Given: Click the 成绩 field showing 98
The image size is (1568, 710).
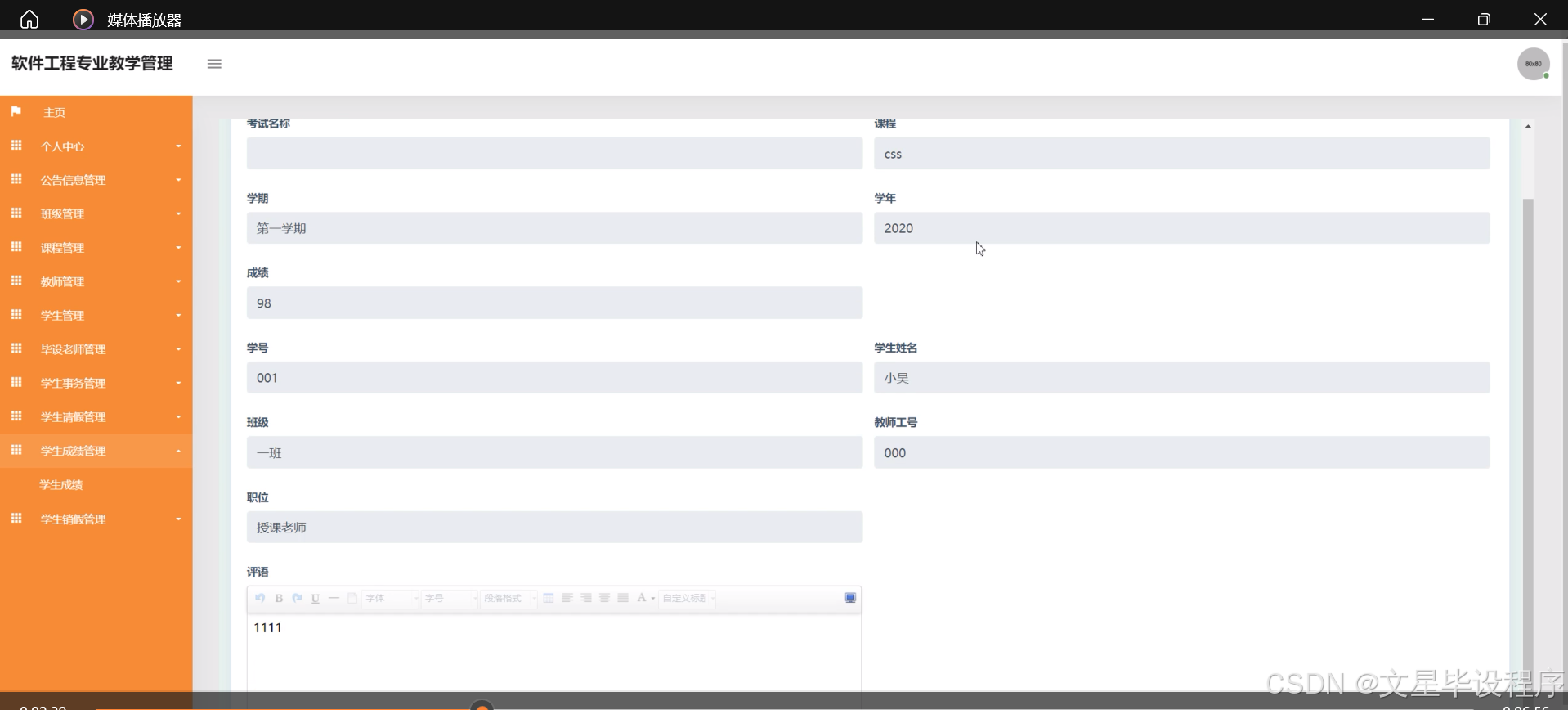Looking at the screenshot, I should pos(554,303).
